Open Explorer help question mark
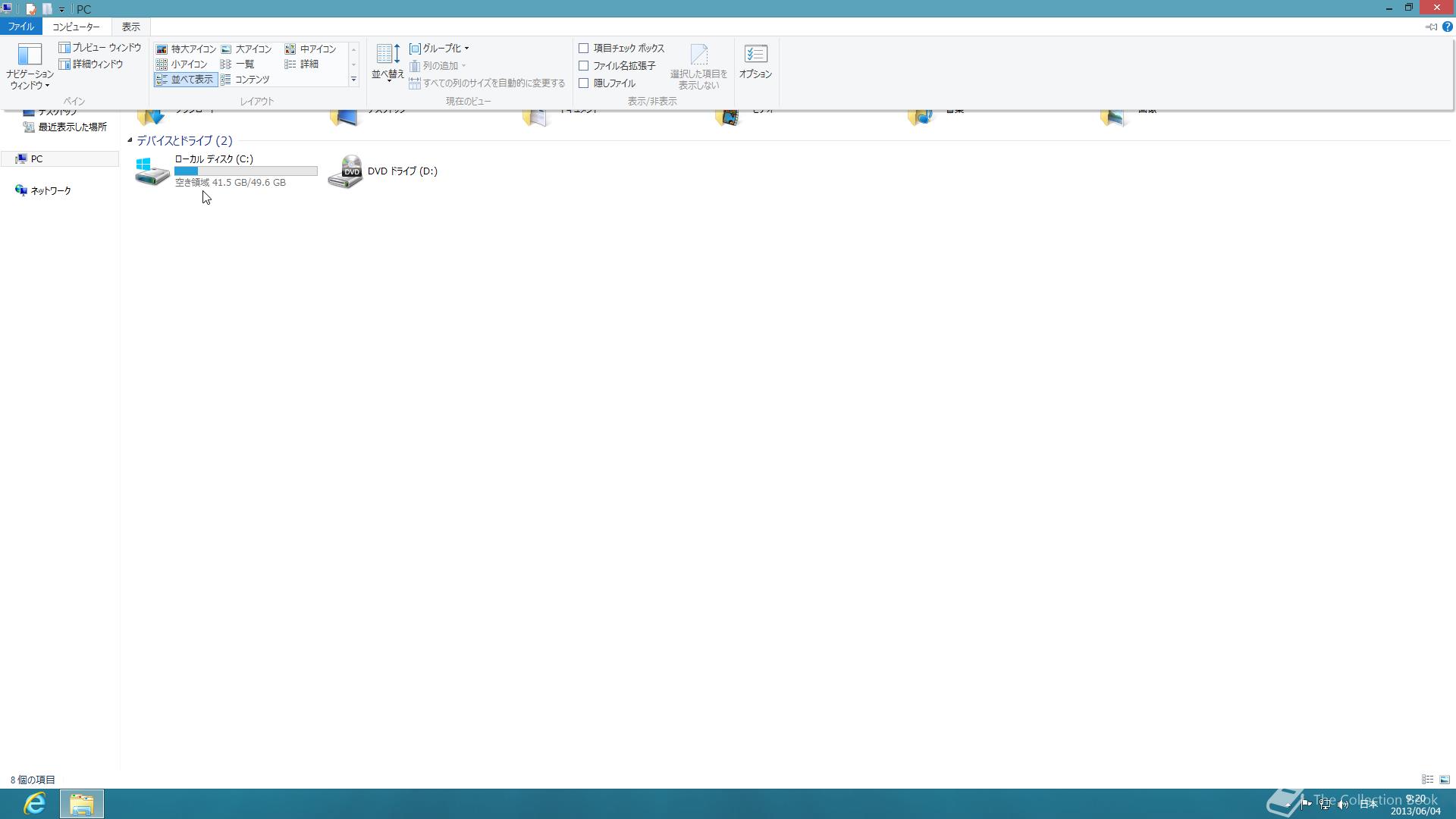1456x819 pixels. [x=1447, y=27]
